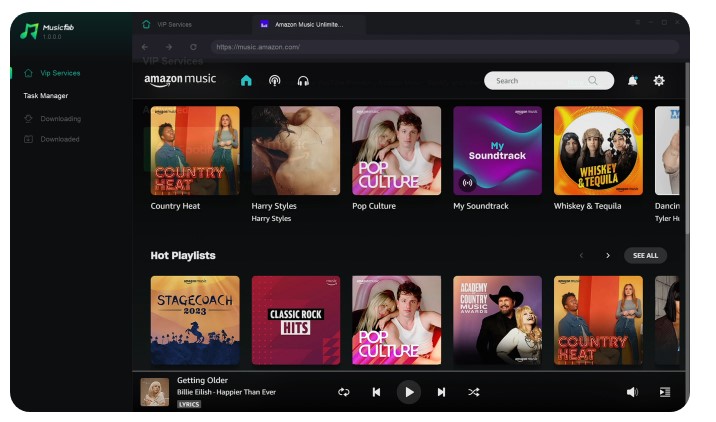Open Country Heat in Hot Playlists
This screenshot has height=422, width=716.
598,320
